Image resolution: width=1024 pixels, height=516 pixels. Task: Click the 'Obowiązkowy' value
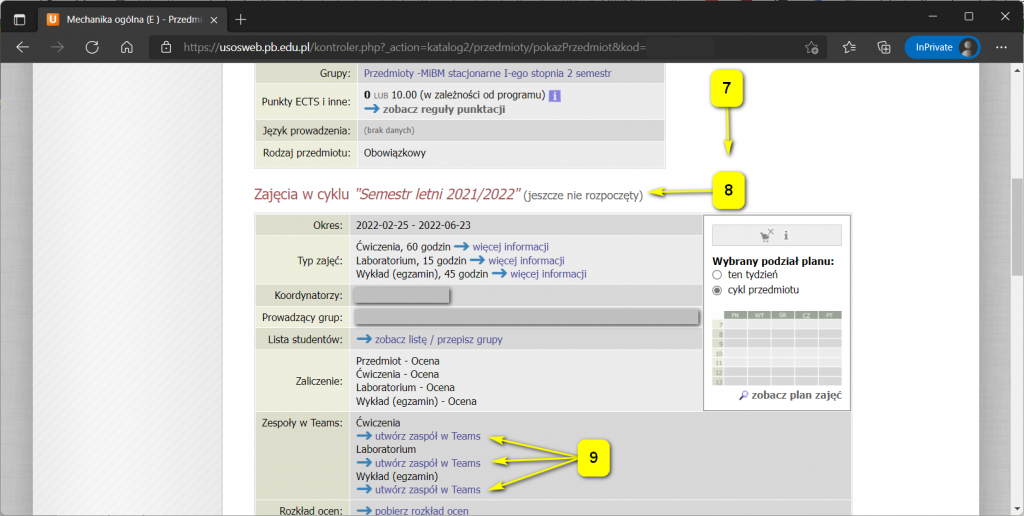tap(394, 153)
